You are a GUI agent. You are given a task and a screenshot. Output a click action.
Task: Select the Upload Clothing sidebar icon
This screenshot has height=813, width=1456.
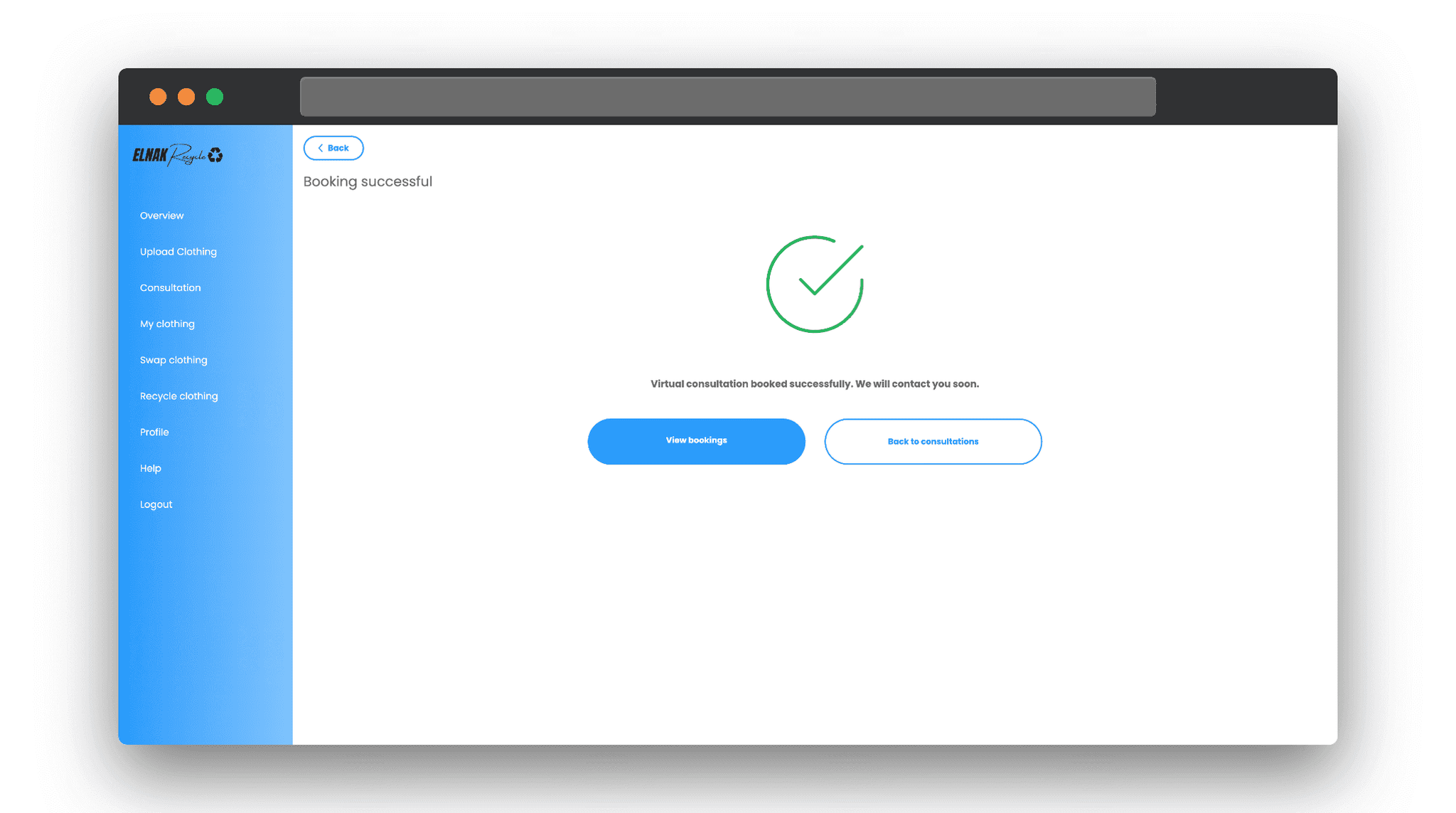click(178, 251)
